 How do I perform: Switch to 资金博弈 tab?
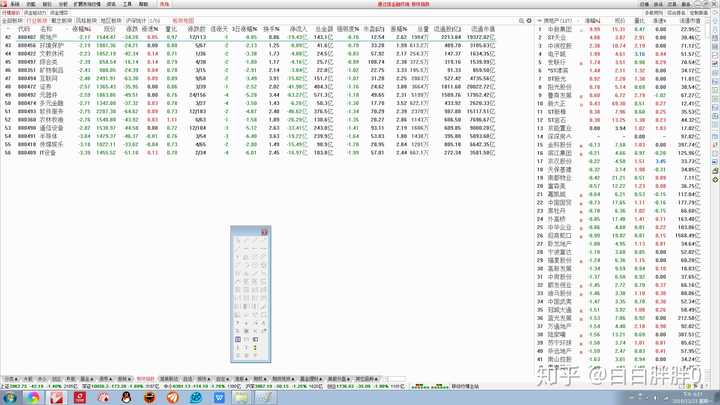[59, 13]
